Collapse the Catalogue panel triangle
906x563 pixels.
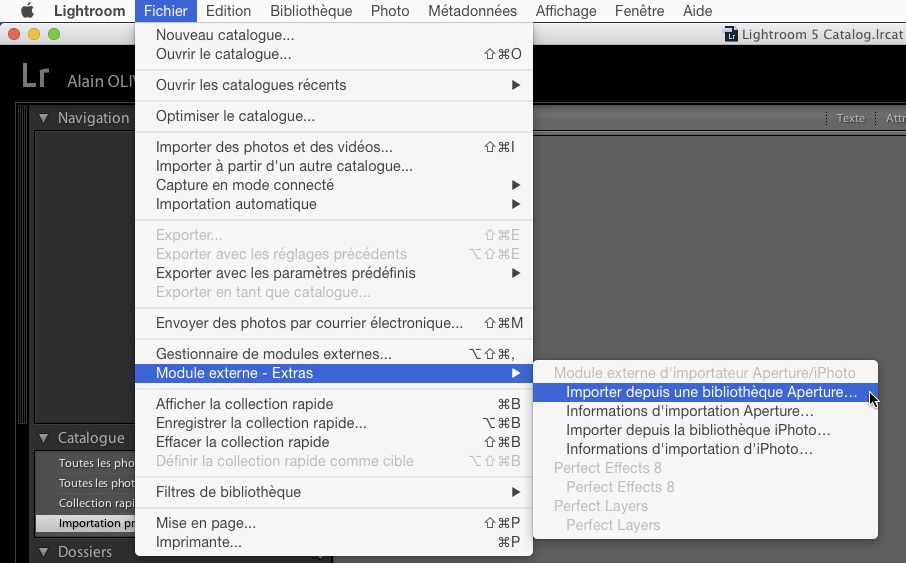point(43,438)
